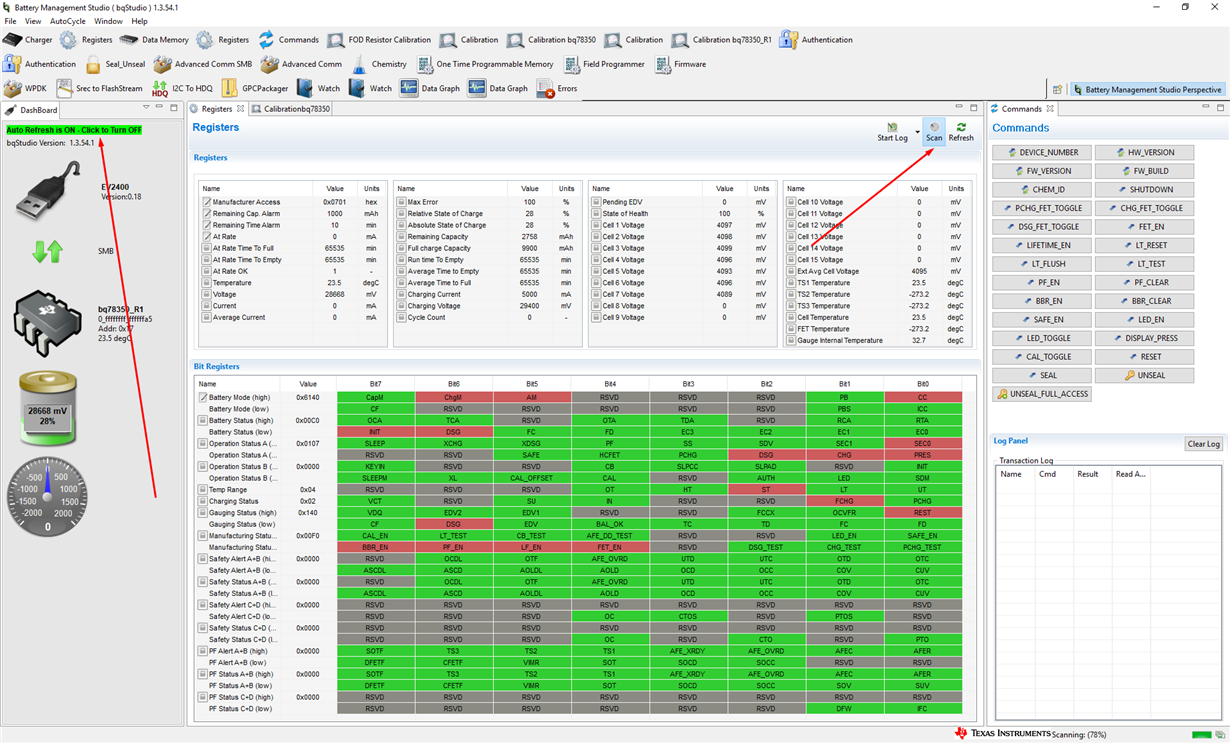Turn off Auto Refresh in the dashboard
Screen dimensions: 1230x743
pyautogui.click(x=74, y=130)
